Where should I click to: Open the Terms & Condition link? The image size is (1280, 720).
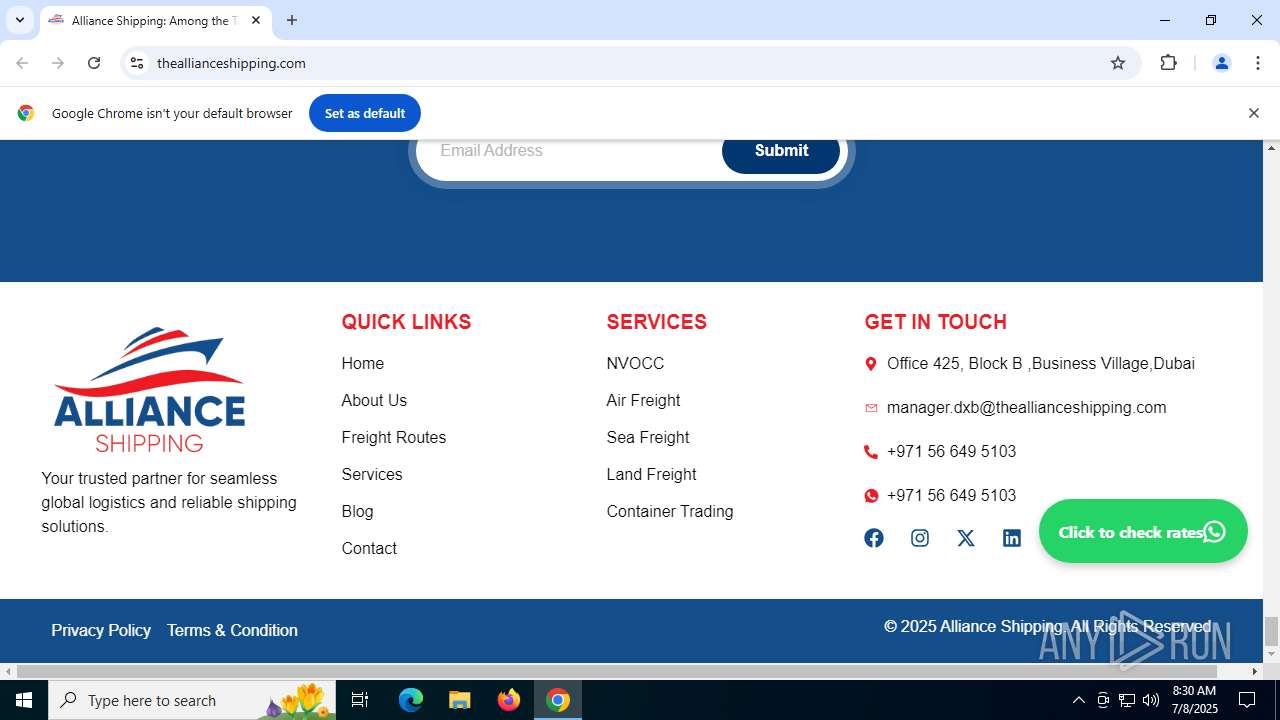click(232, 631)
